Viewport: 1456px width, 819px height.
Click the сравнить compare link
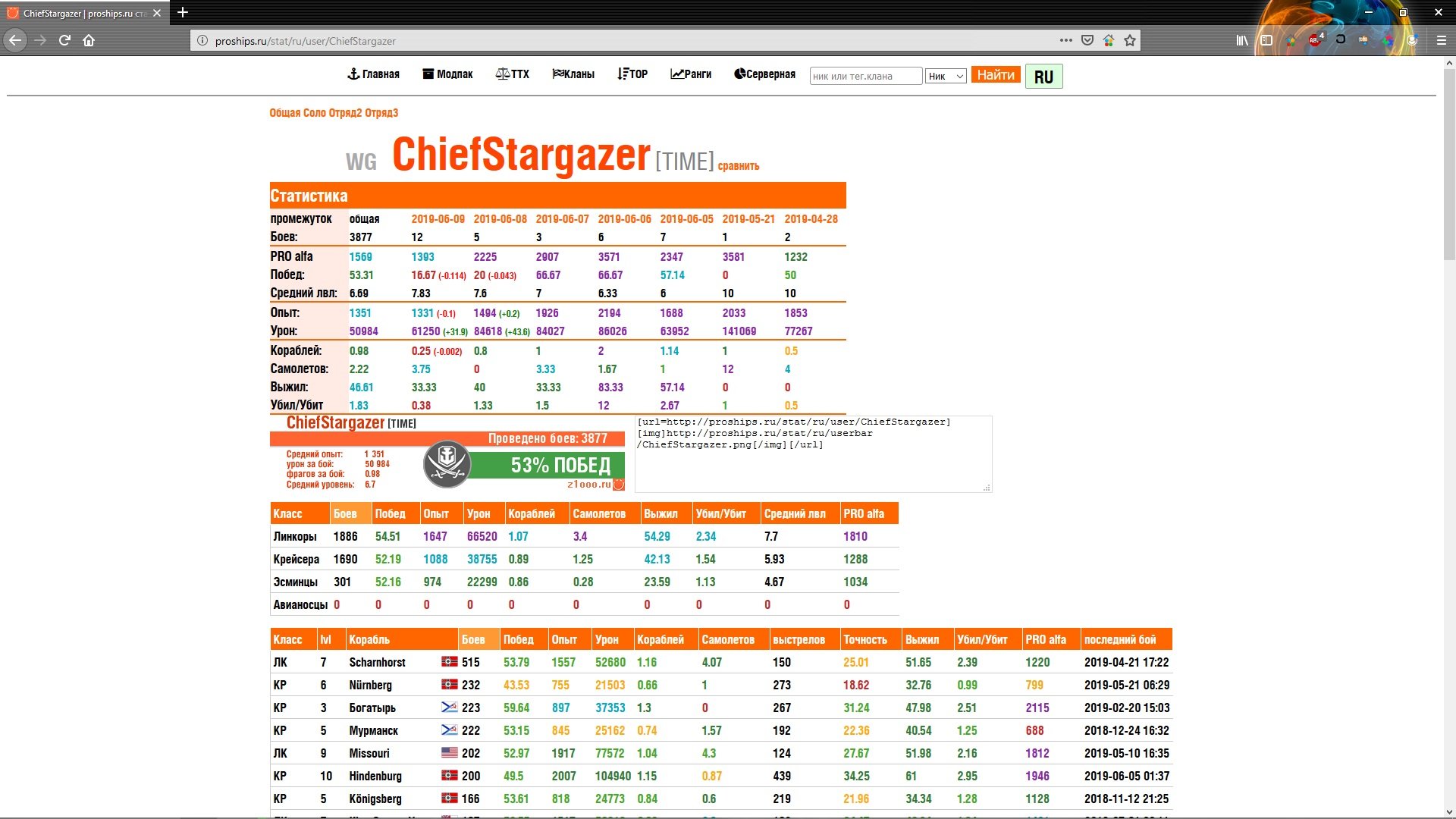(x=738, y=166)
